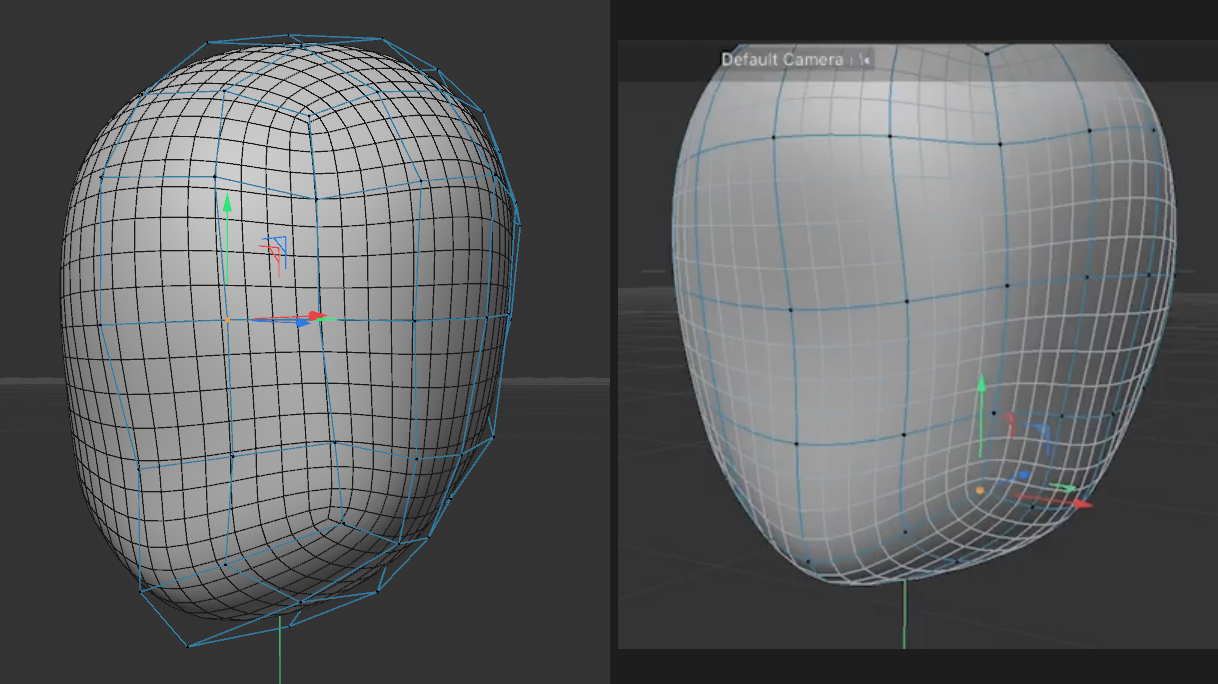1218x684 pixels.
Task: Click the orange selected point in left viewport
Action: (227, 320)
